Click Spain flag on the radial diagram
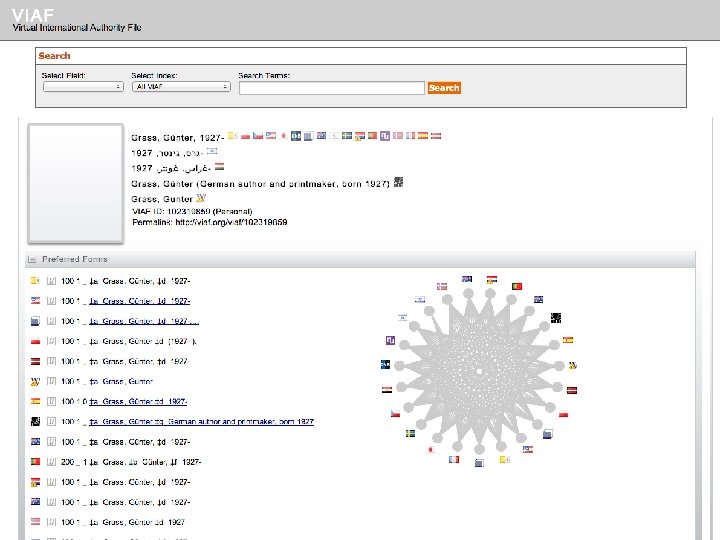This screenshot has width=720, height=540. tap(568, 340)
